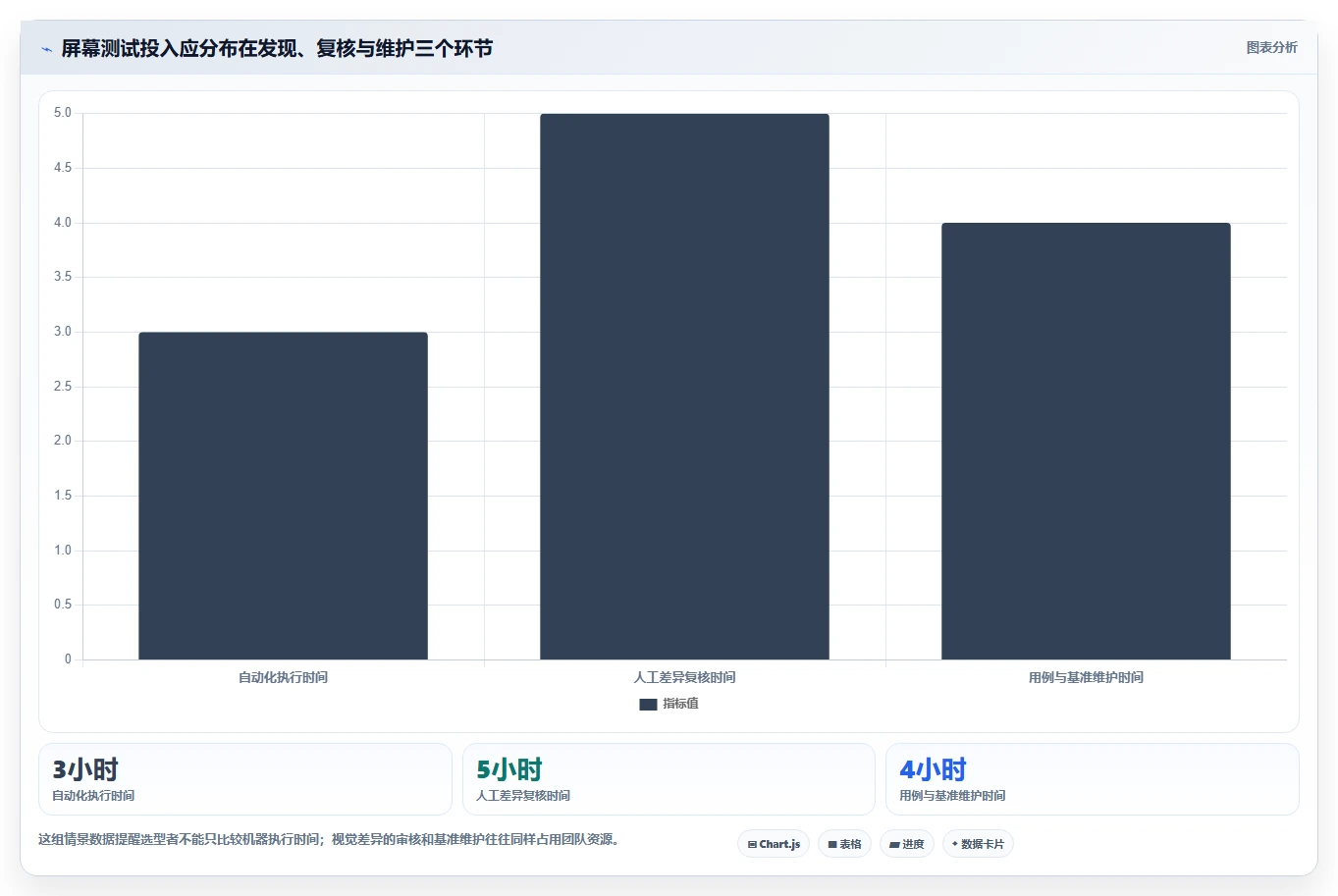Select the 数据卡片 tag
Image resolution: width=1338 pixels, height=896 pixels.
(978, 844)
